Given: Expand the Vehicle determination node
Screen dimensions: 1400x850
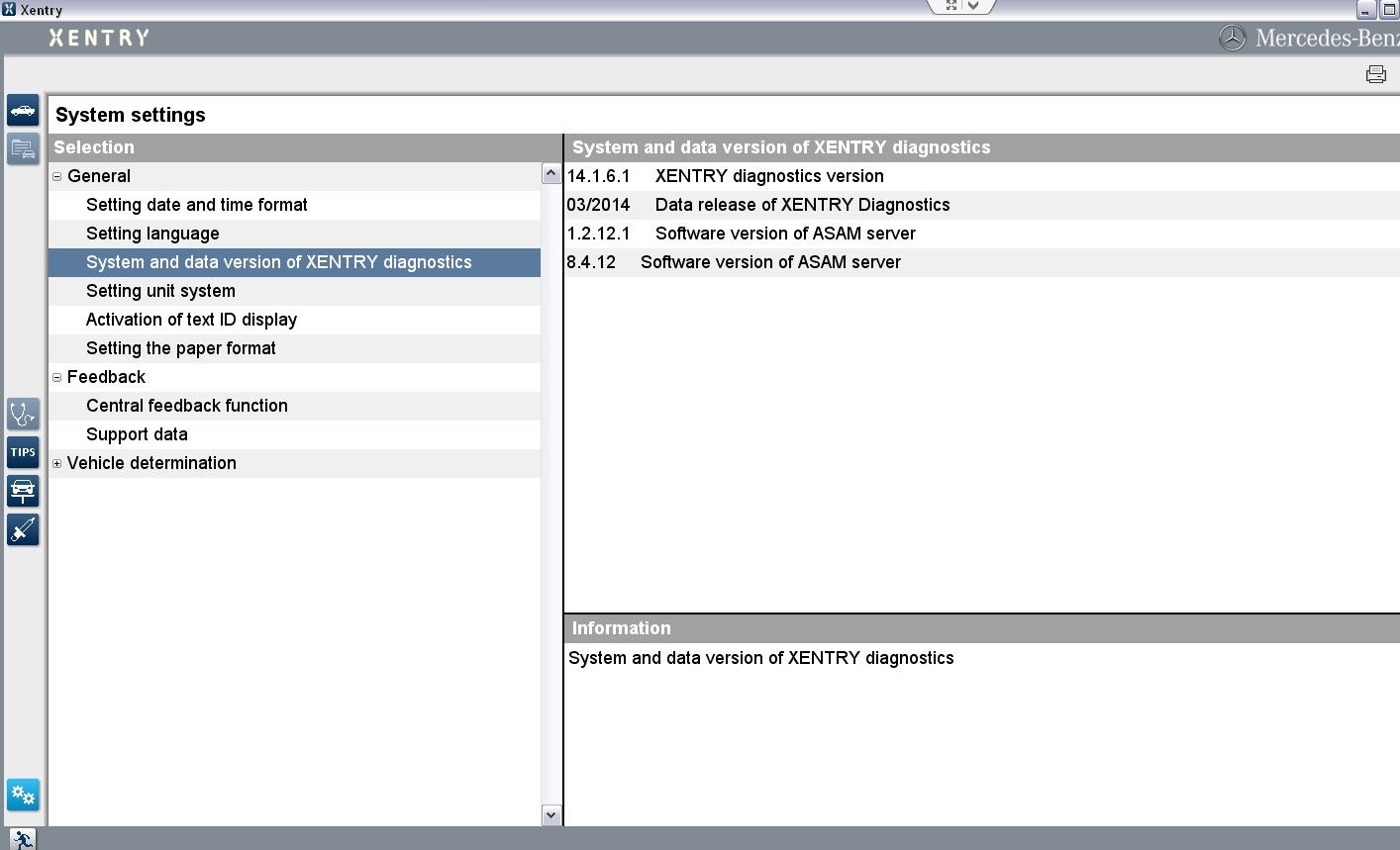Looking at the screenshot, I should 56,463.
